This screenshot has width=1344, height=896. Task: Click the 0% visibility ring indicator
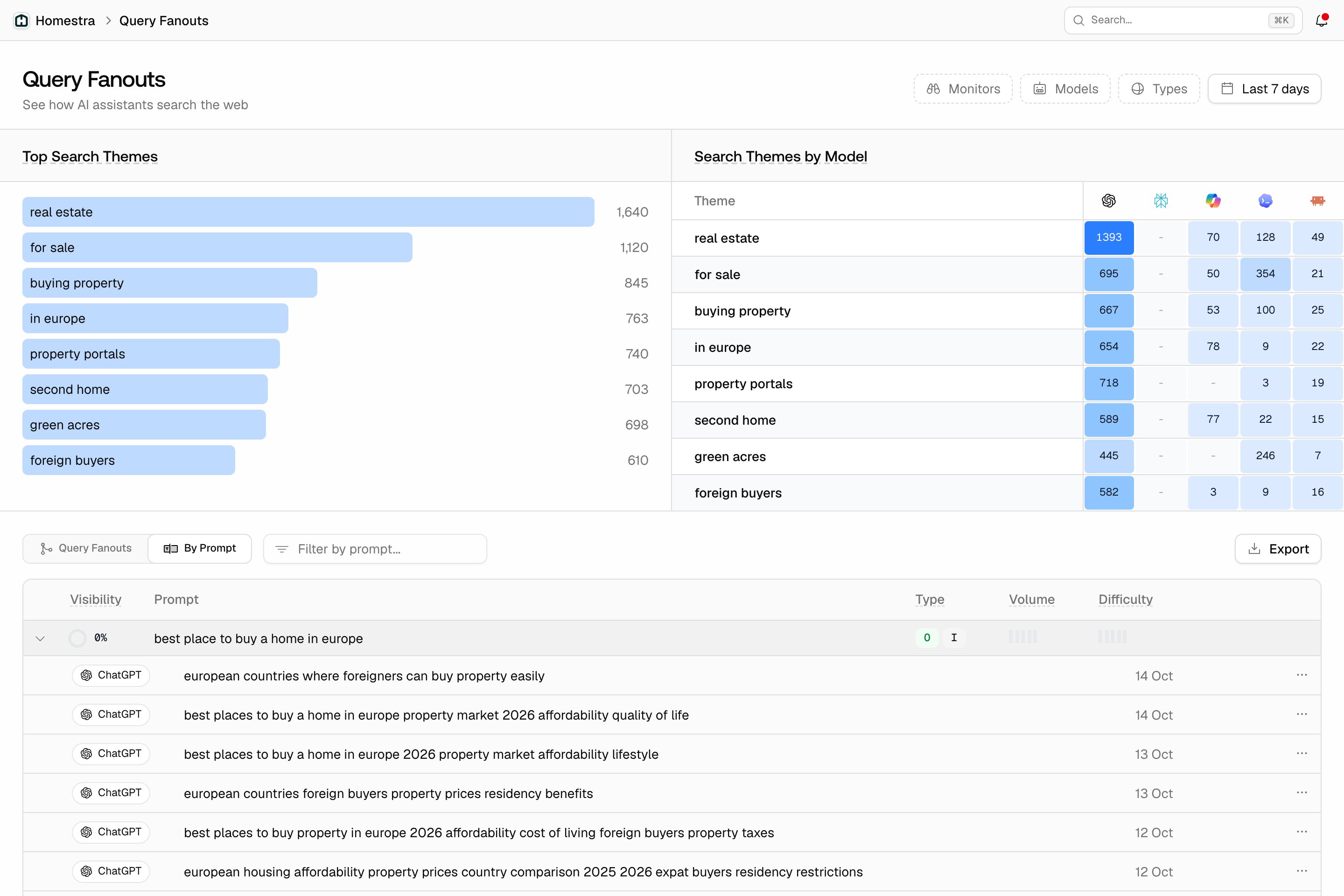tap(77, 638)
